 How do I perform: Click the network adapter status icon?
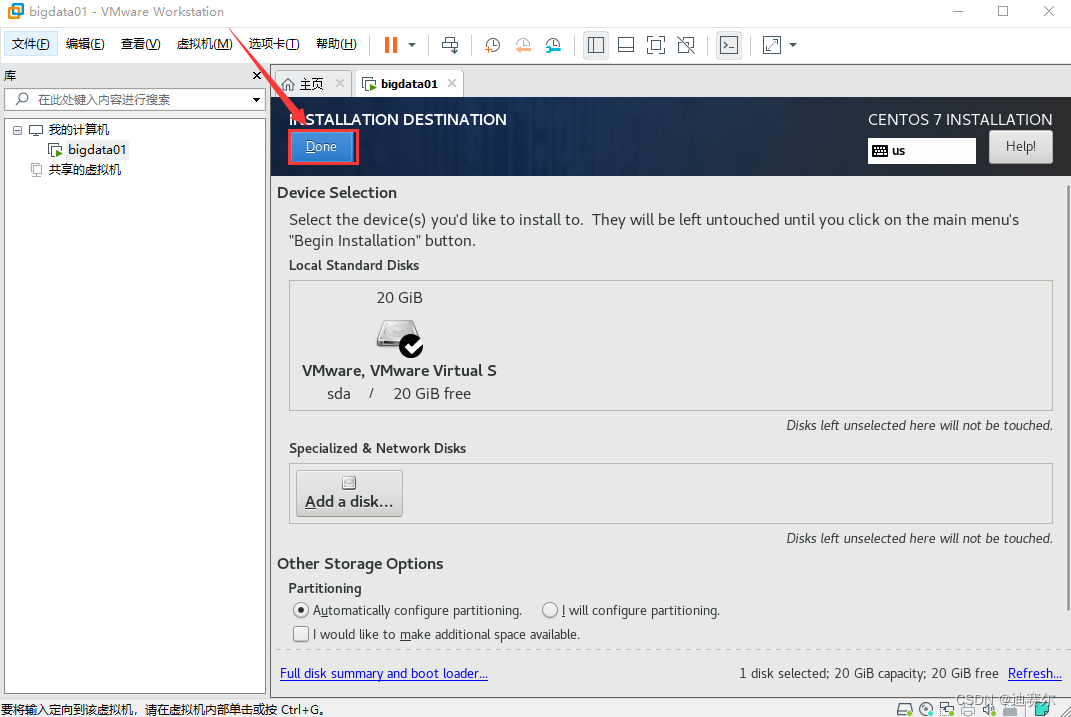coord(947,709)
